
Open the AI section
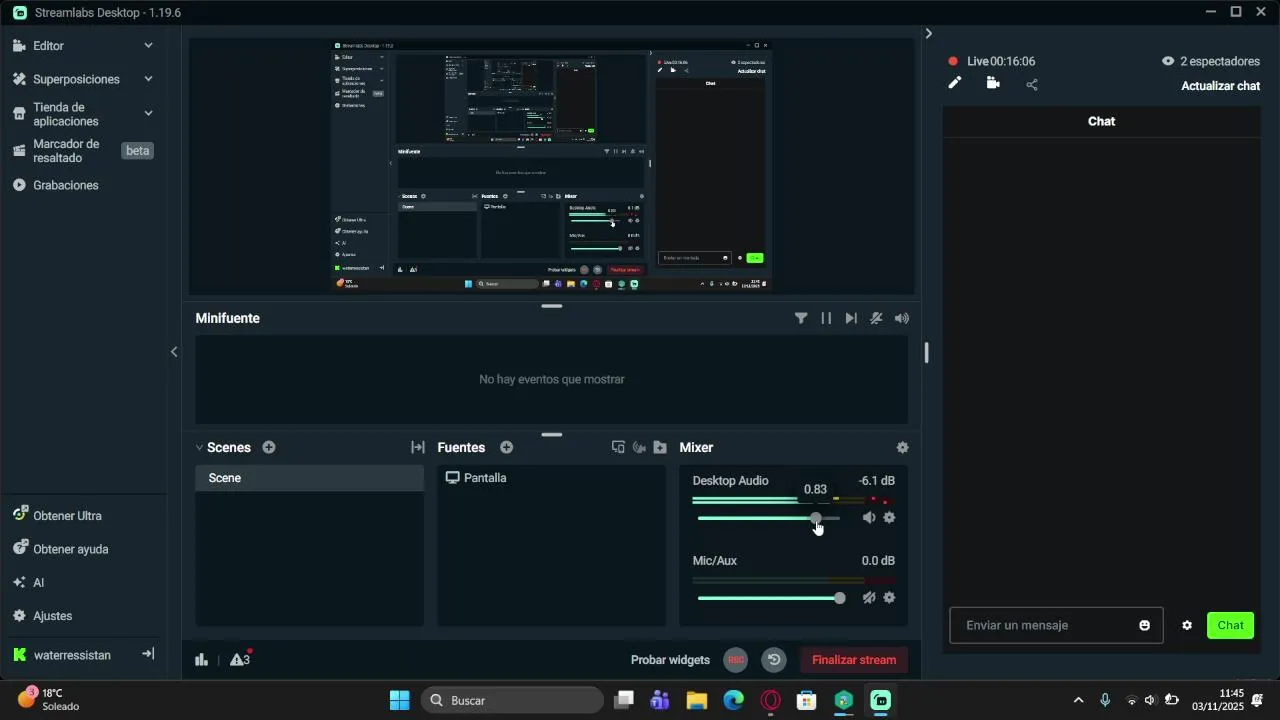(x=38, y=583)
